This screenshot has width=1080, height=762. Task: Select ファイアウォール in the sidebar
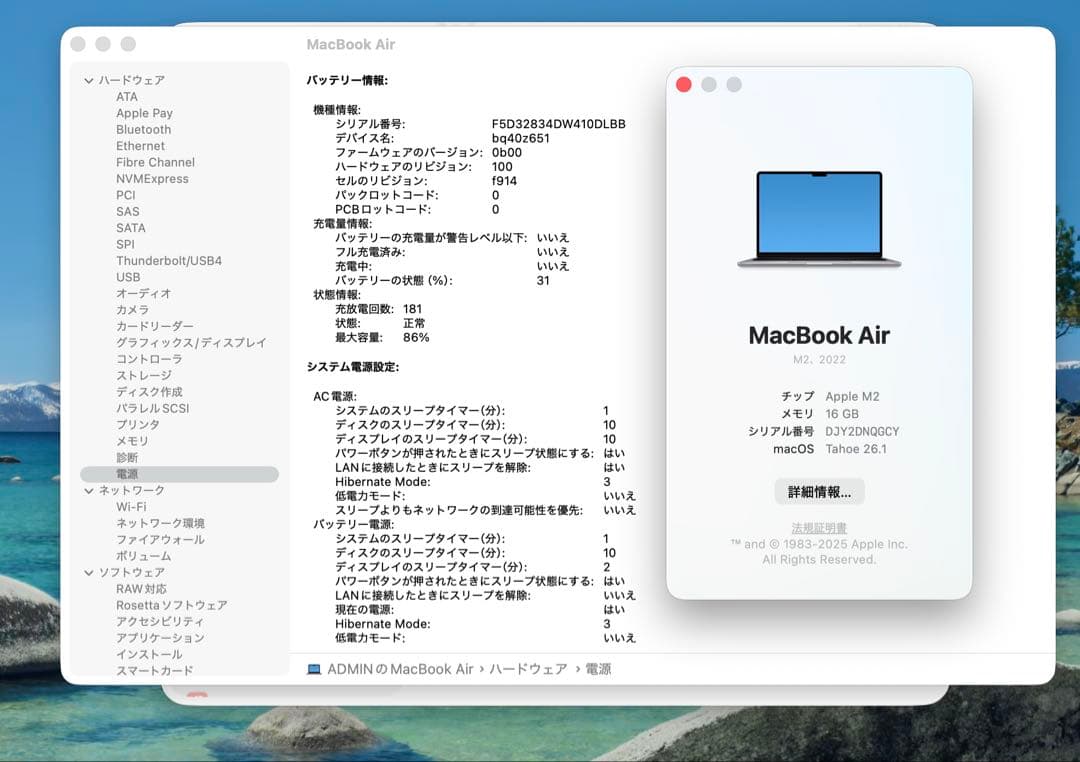[160, 539]
